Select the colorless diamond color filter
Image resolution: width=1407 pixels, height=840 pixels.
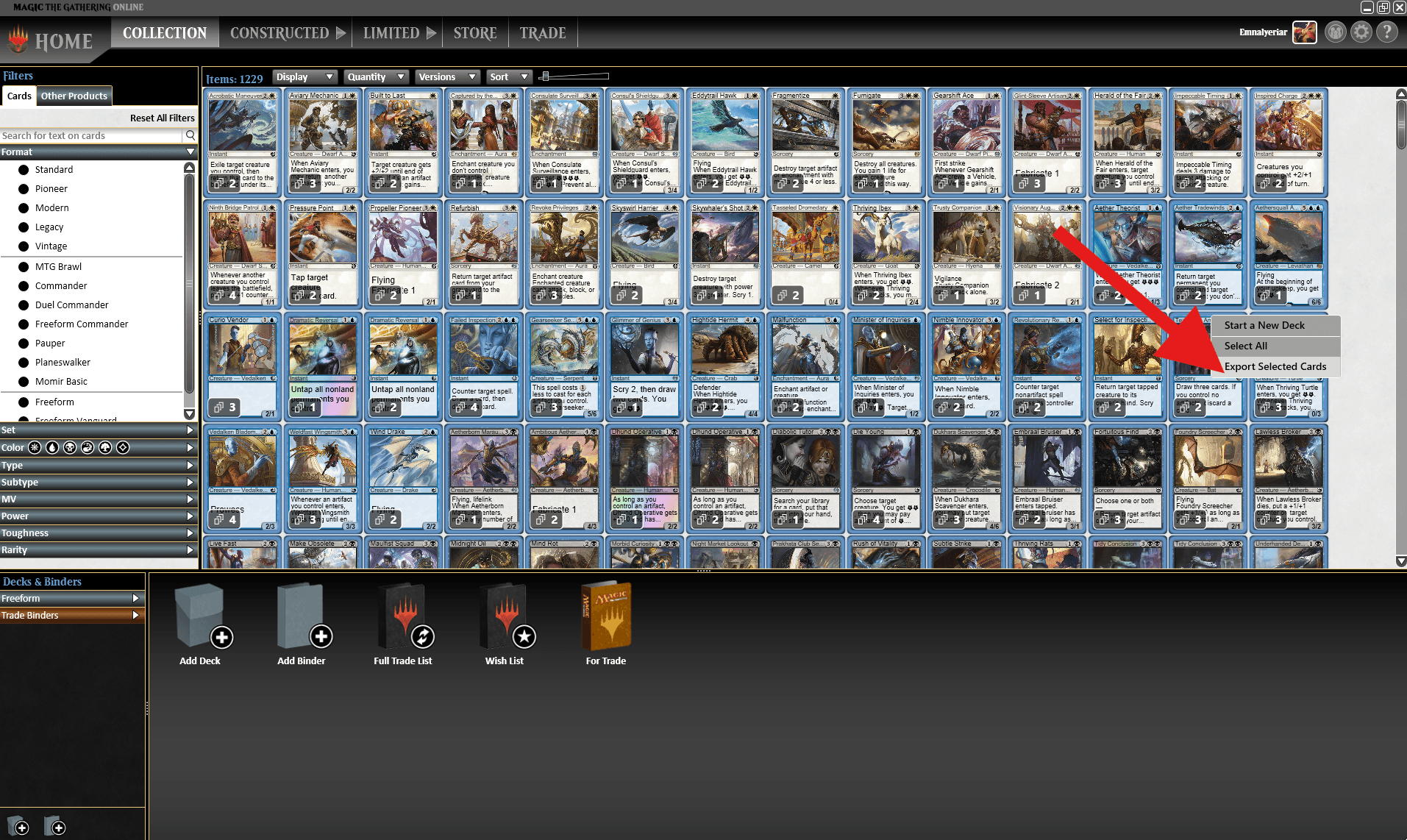coord(124,447)
